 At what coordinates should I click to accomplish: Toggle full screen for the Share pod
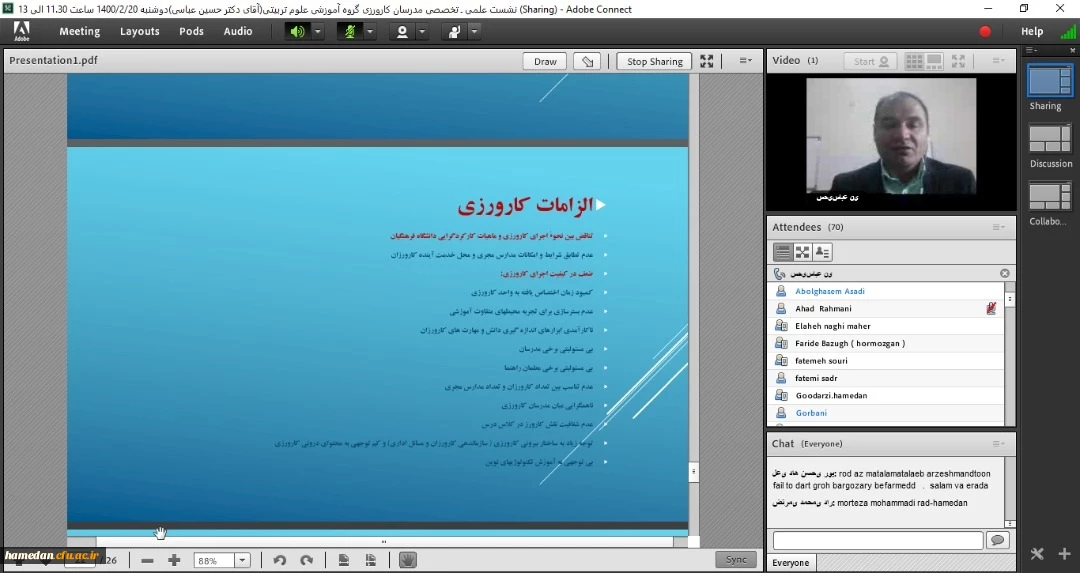coord(707,61)
